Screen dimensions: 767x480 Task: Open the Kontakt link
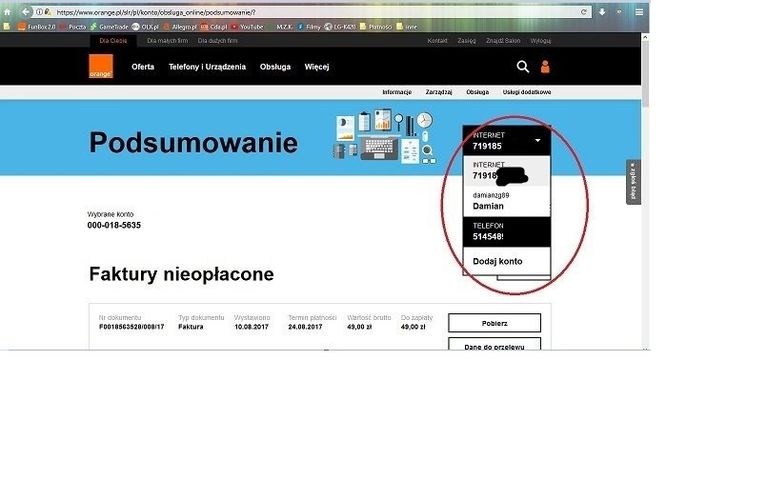437,41
